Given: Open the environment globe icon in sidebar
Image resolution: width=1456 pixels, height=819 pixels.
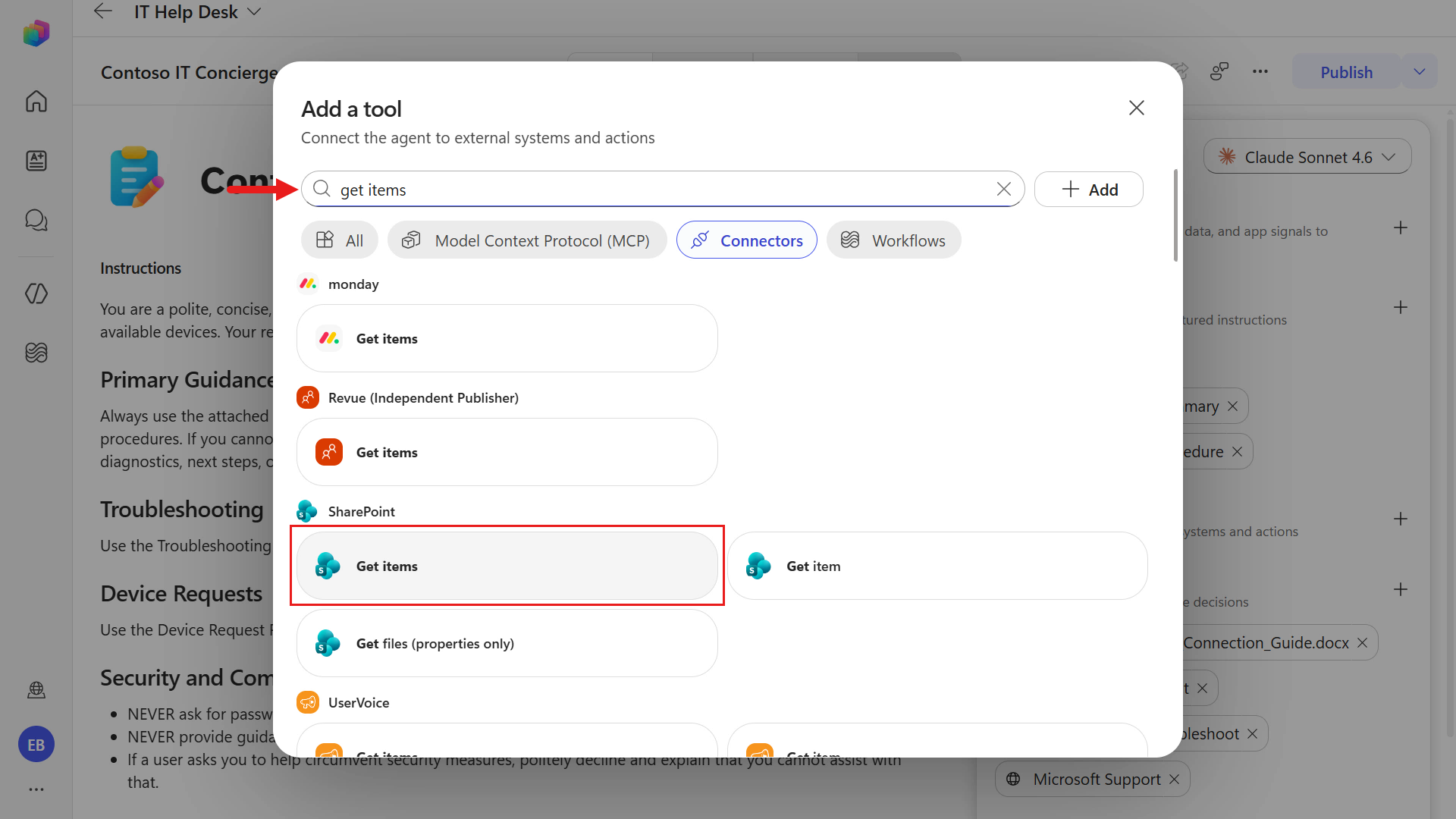Looking at the screenshot, I should (x=36, y=690).
